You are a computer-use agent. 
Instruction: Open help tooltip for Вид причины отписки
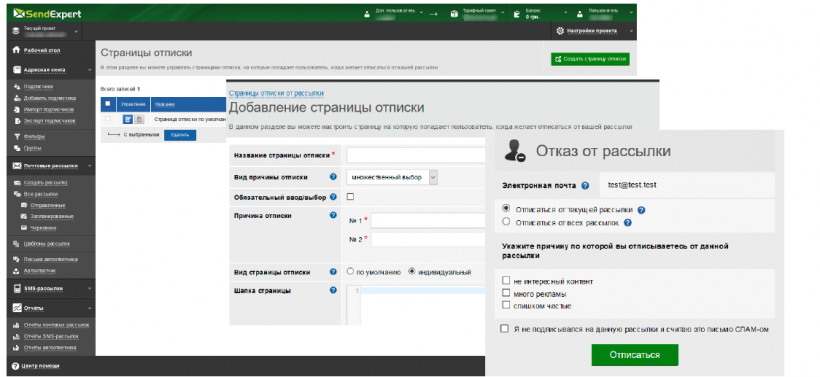tap(333, 177)
